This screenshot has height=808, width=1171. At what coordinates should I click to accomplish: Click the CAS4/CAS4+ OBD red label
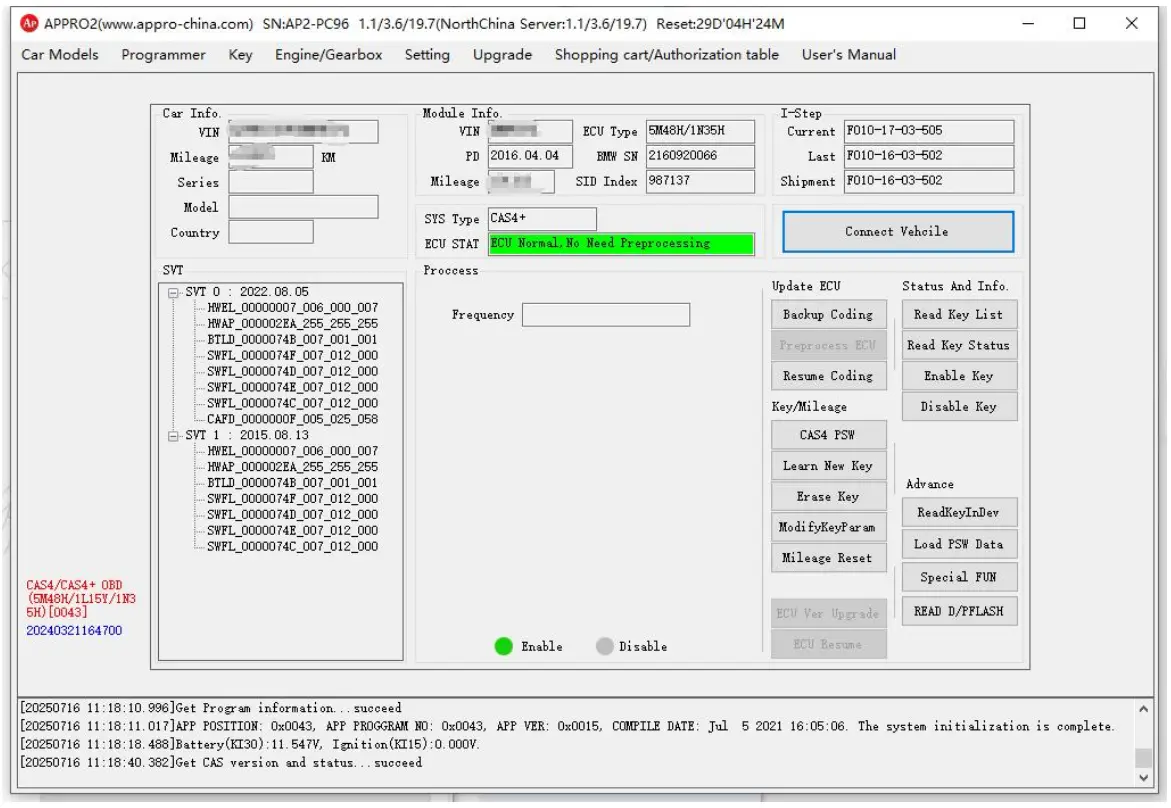pyautogui.click(x=81, y=598)
